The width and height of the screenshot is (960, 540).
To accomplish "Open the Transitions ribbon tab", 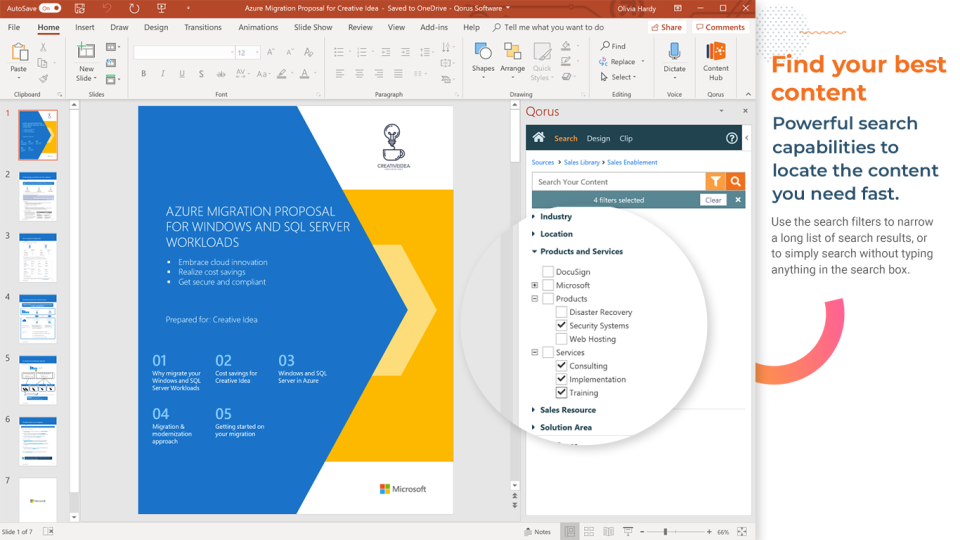I will tap(203, 27).
